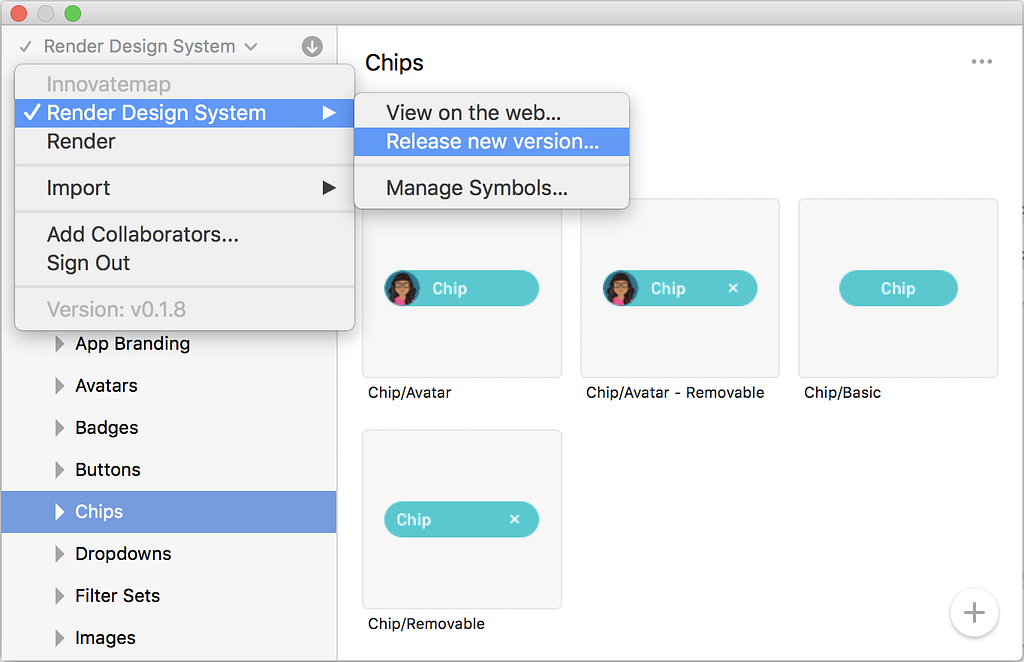Click the Chip/Avatar label text
The width and height of the screenshot is (1024, 662).
pos(409,392)
